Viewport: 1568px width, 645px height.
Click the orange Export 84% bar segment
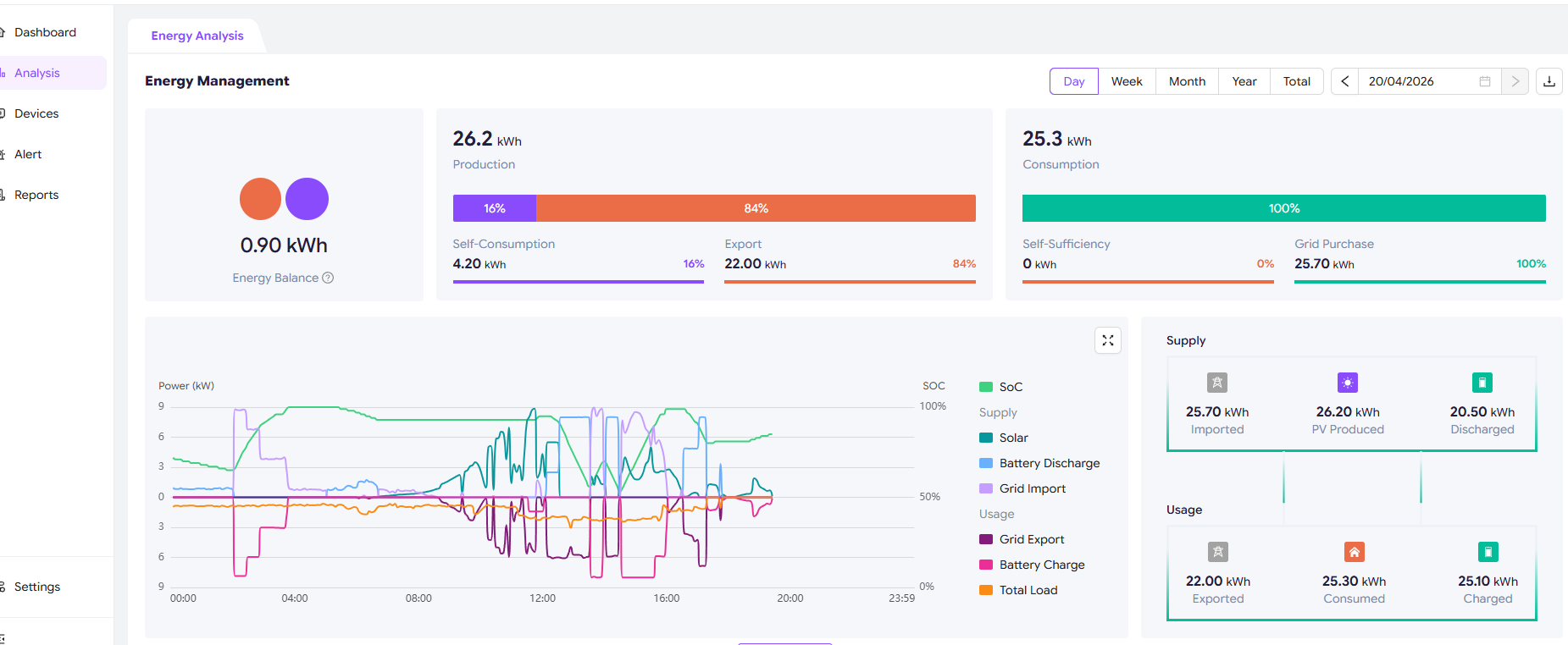(x=756, y=208)
